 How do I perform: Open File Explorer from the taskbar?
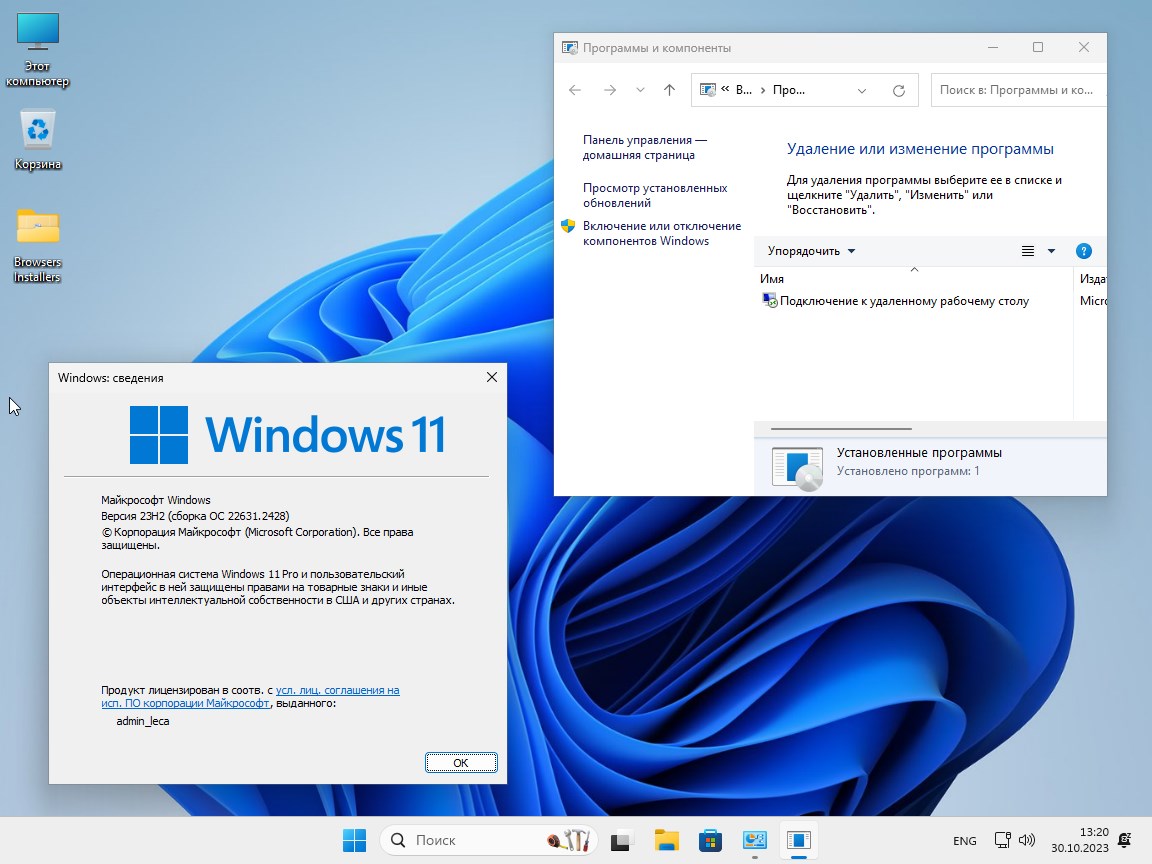point(666,840)
